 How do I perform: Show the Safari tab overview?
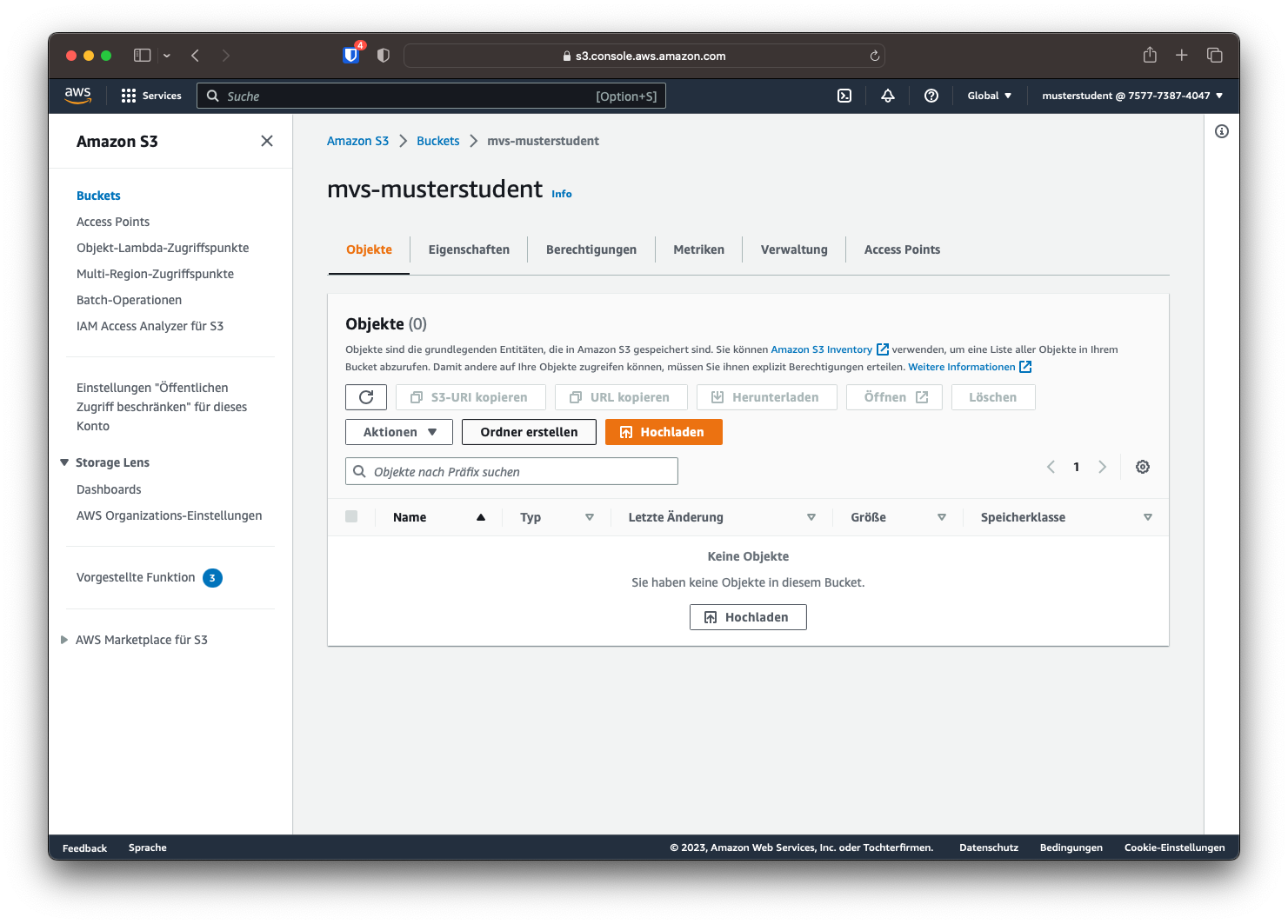(x=1215, y=56)
